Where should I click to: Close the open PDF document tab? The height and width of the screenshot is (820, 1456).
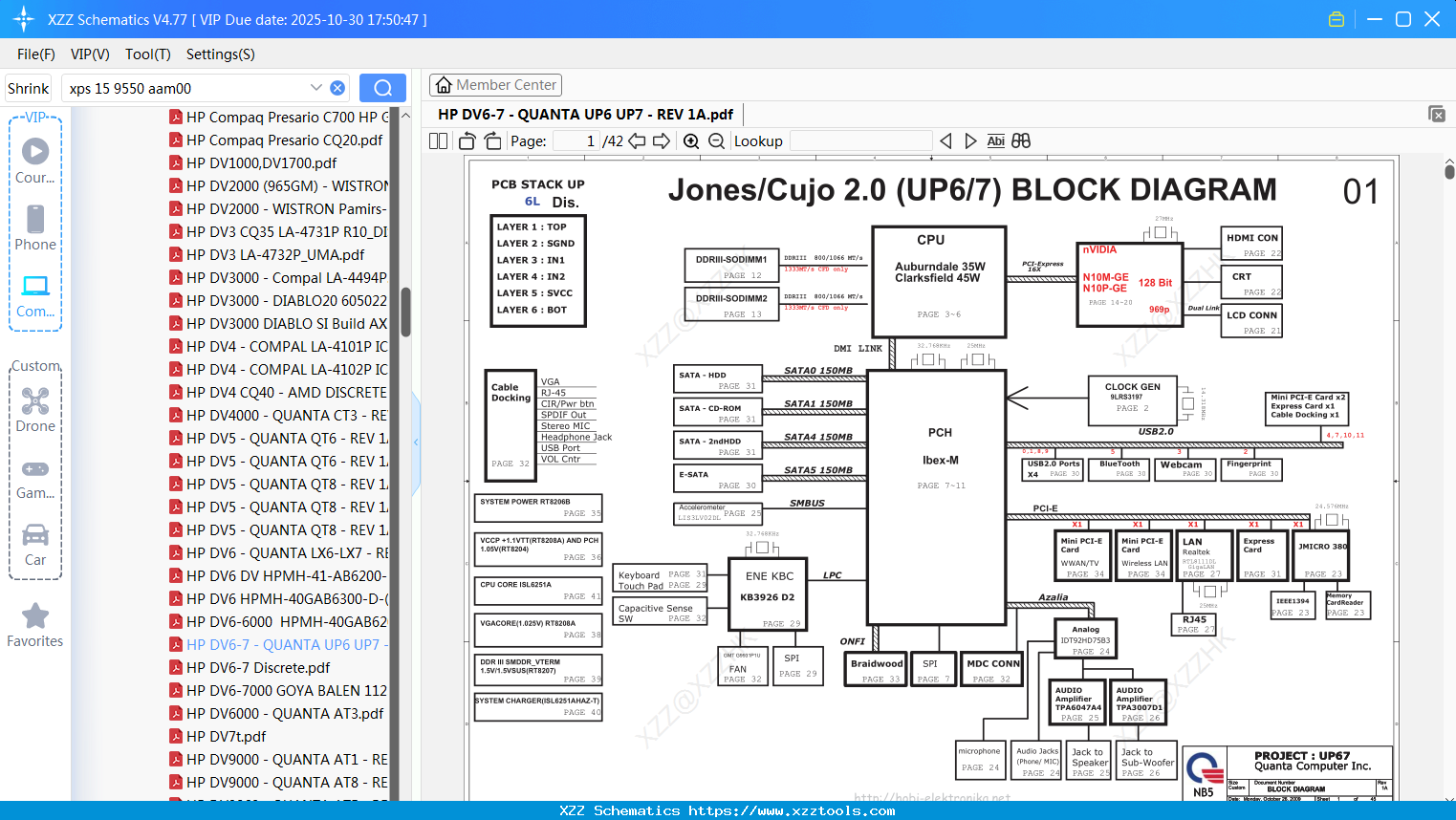pos(1437,114)
